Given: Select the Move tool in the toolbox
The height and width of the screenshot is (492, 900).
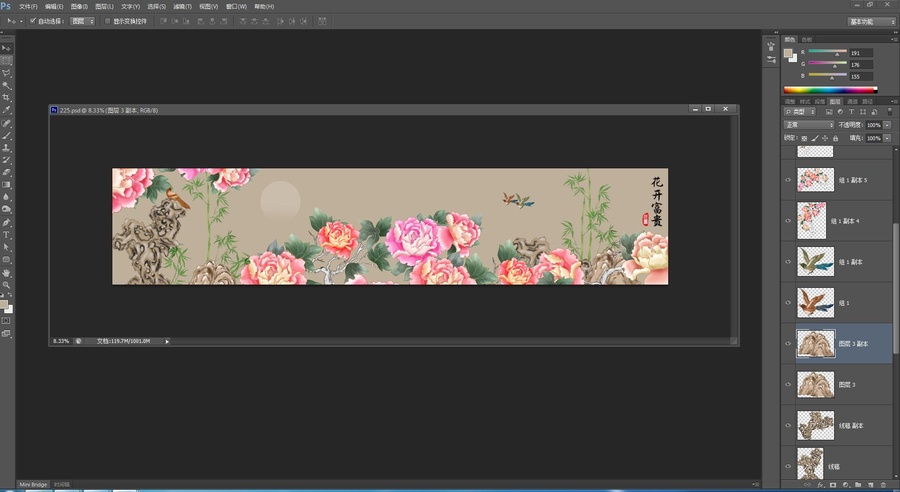Looking at the screenshot, I should click(6, 48).
